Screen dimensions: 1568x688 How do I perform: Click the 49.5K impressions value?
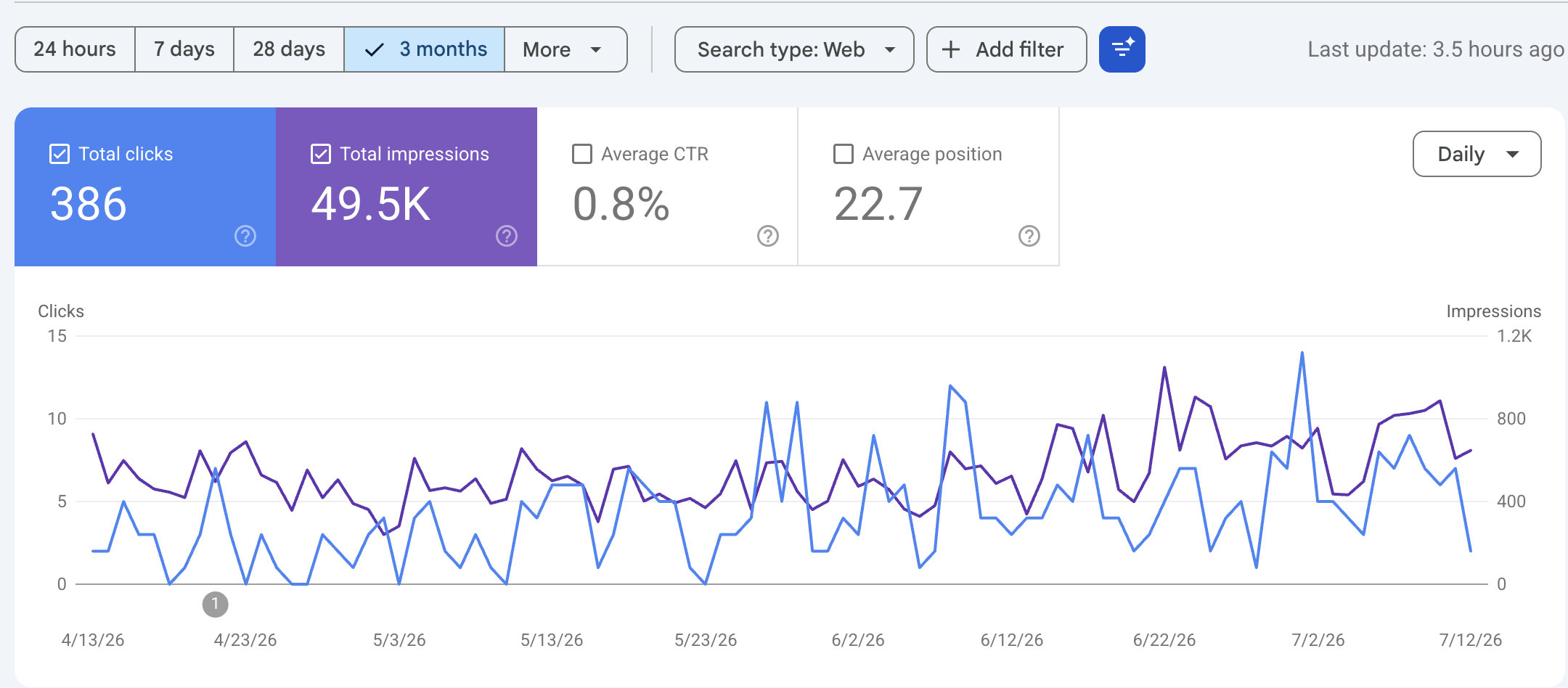click(371, 204)
